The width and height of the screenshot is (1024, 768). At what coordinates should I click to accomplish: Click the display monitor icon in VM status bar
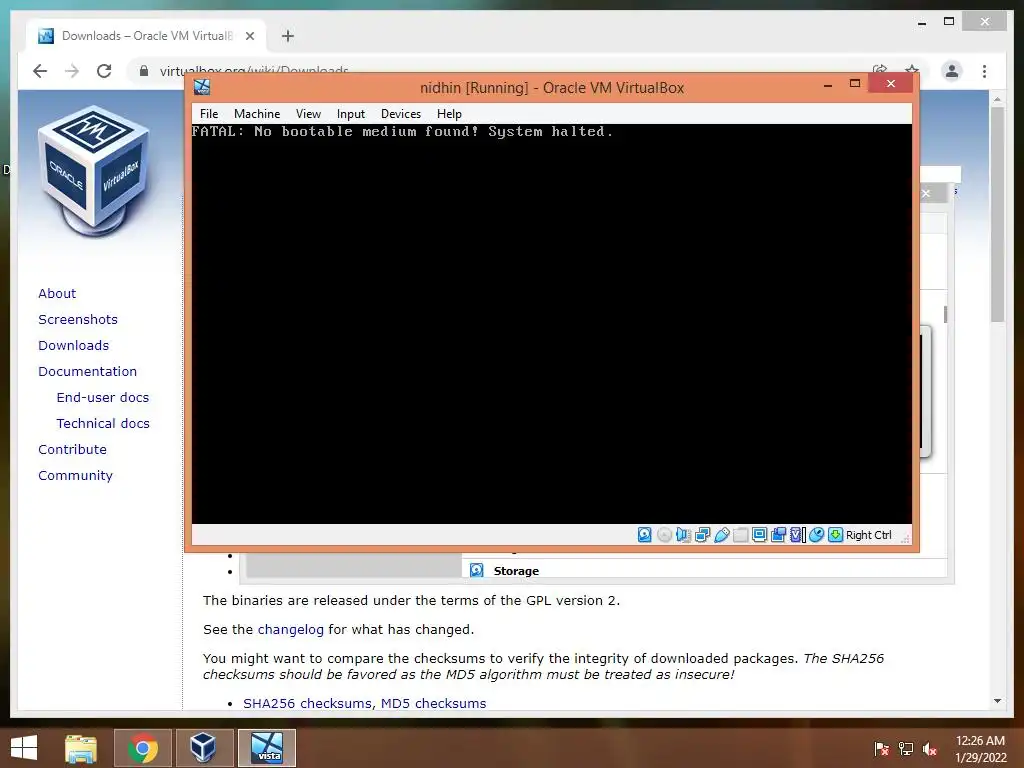[x=760, y=535]
